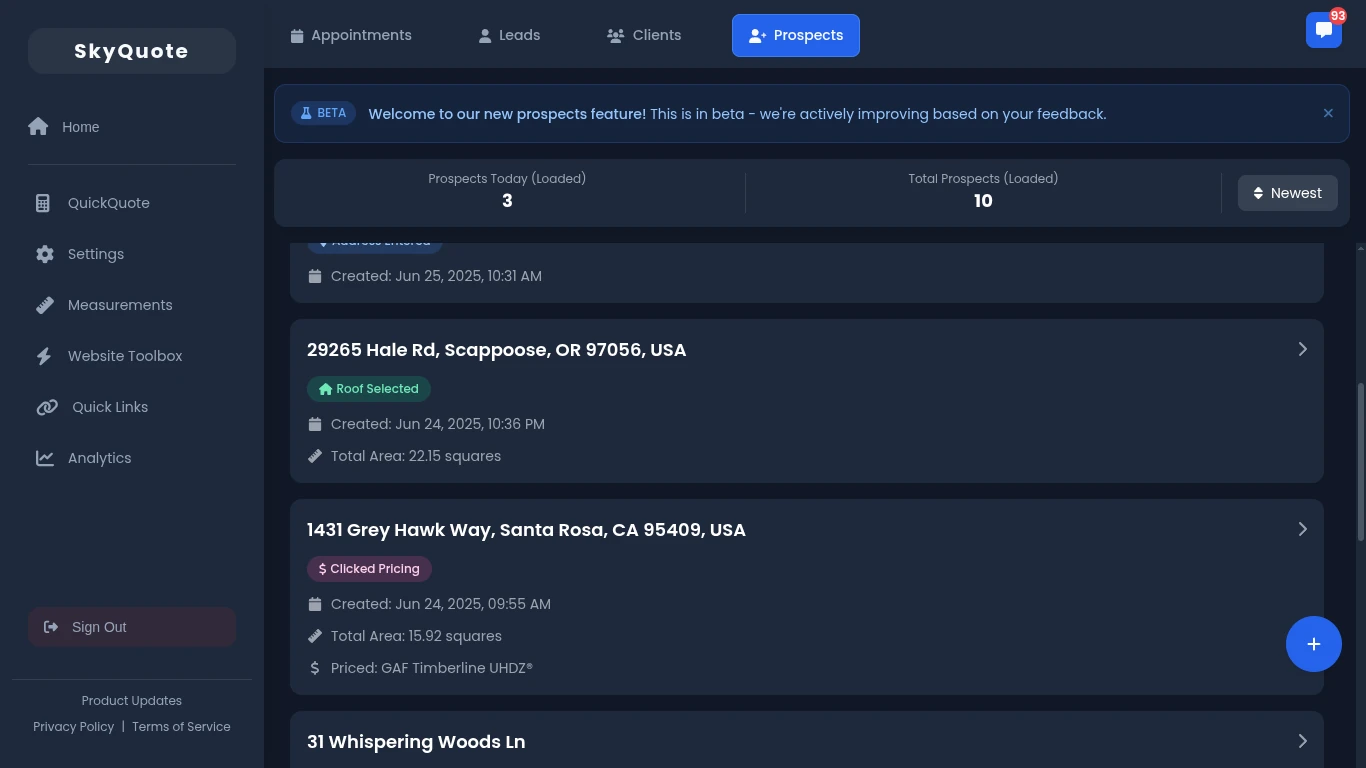This screenshot has width=1366, height=768.
Task: Open Home from the sidebar
Action: pos(132,127)
